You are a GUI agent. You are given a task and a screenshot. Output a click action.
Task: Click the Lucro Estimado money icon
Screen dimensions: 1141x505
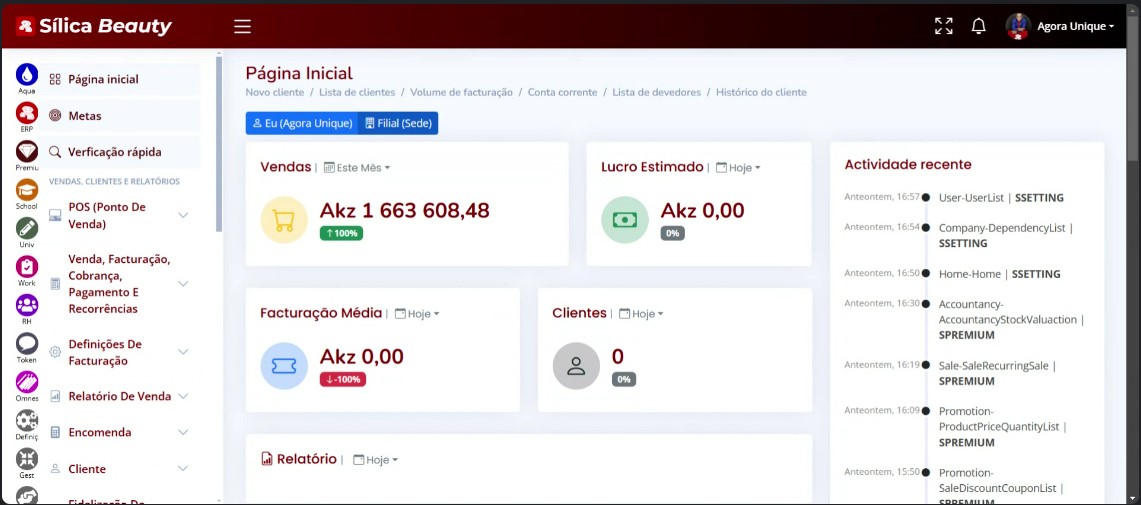tap(624, 220)
